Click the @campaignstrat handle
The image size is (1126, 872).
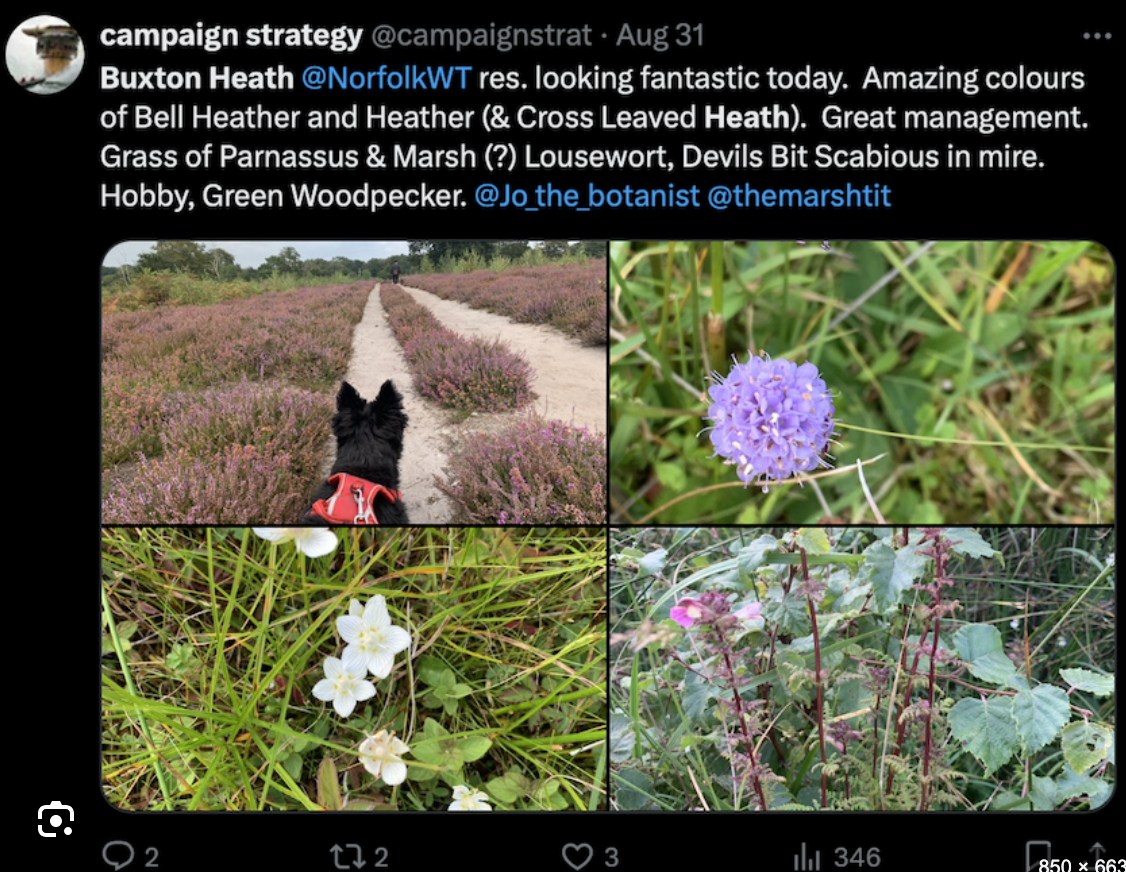pyautogui.click(x=482, y=36)
